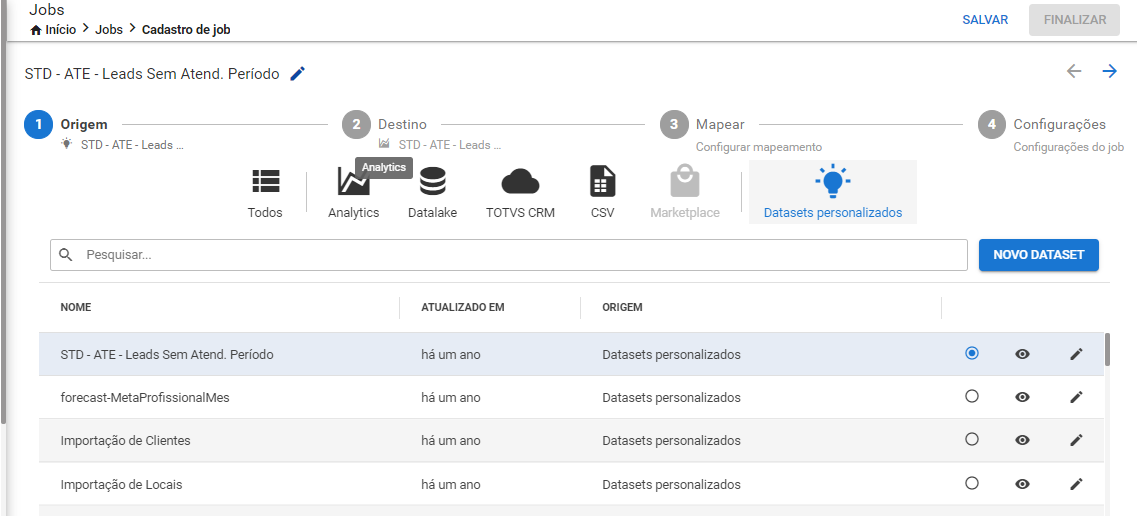Select the Datalake database icon
This screenshot has height=516, width=1137.
pyautogui.click(x=433, y=181)
